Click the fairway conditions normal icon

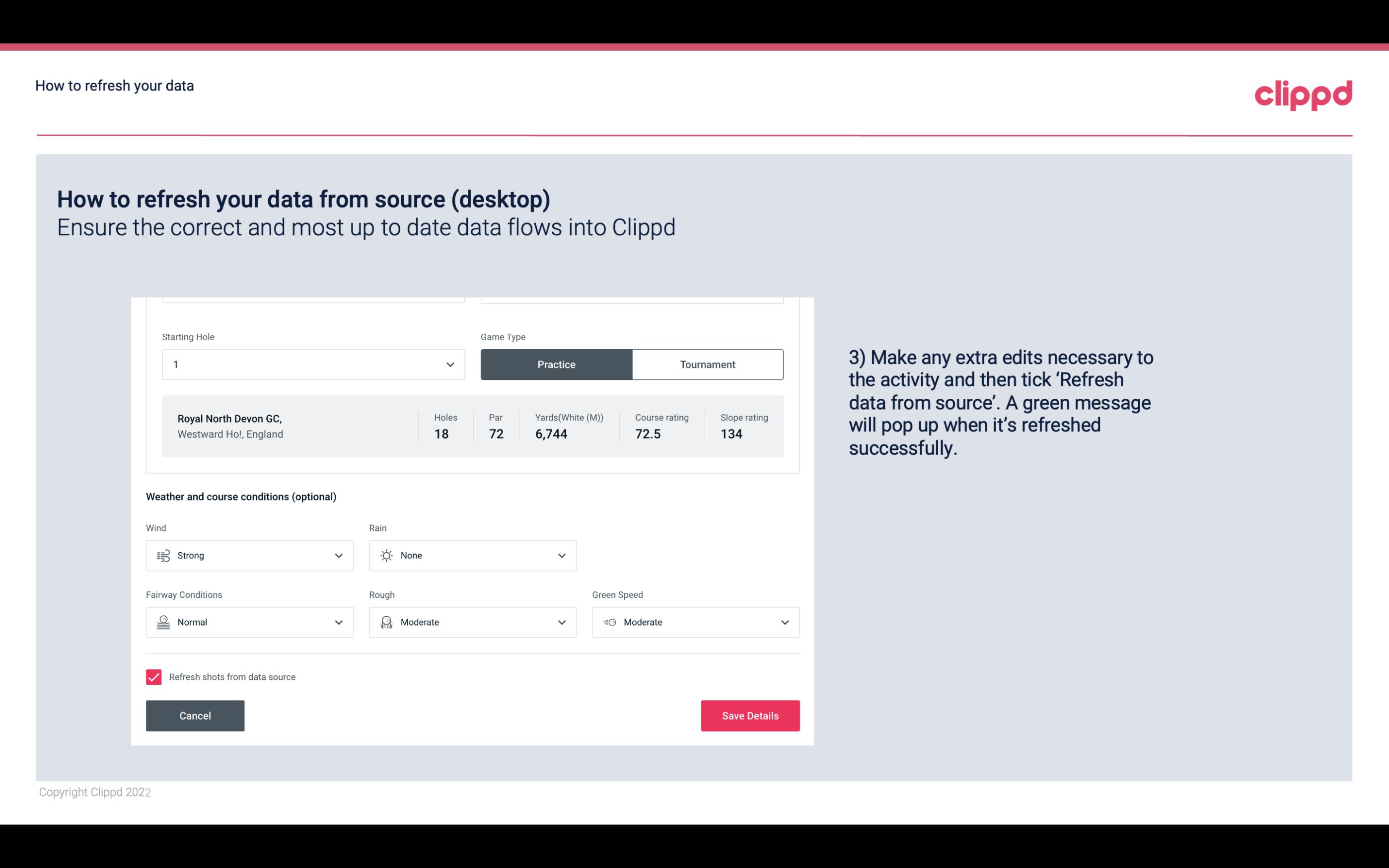point(162,622)
